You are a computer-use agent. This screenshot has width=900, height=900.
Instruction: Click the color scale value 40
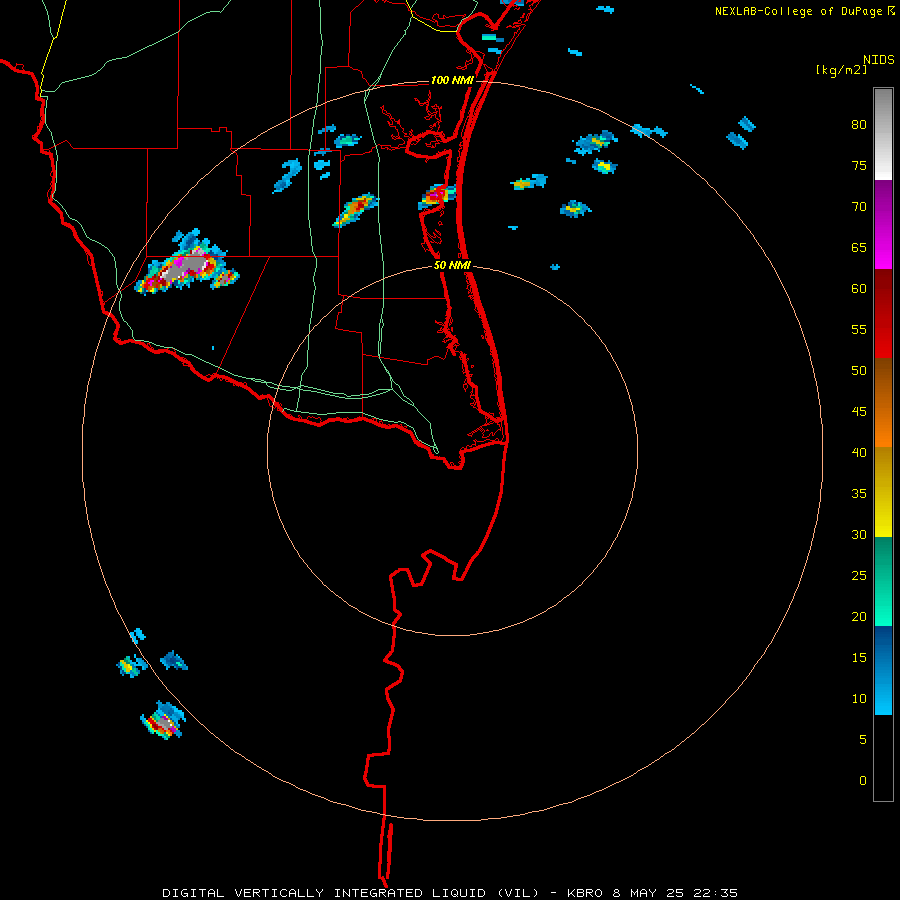859,452
